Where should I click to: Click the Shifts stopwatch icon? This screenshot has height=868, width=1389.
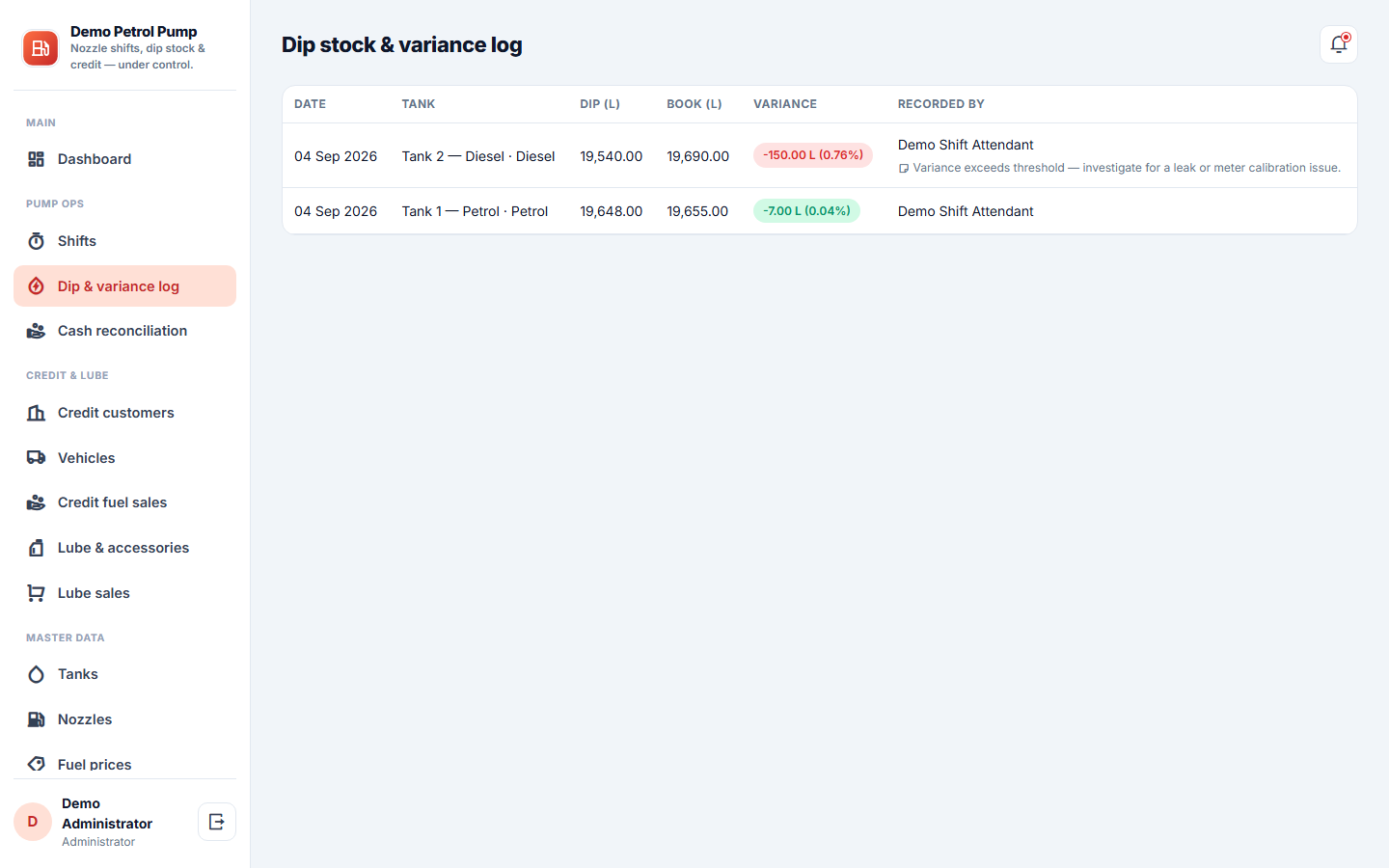[36, 241]
